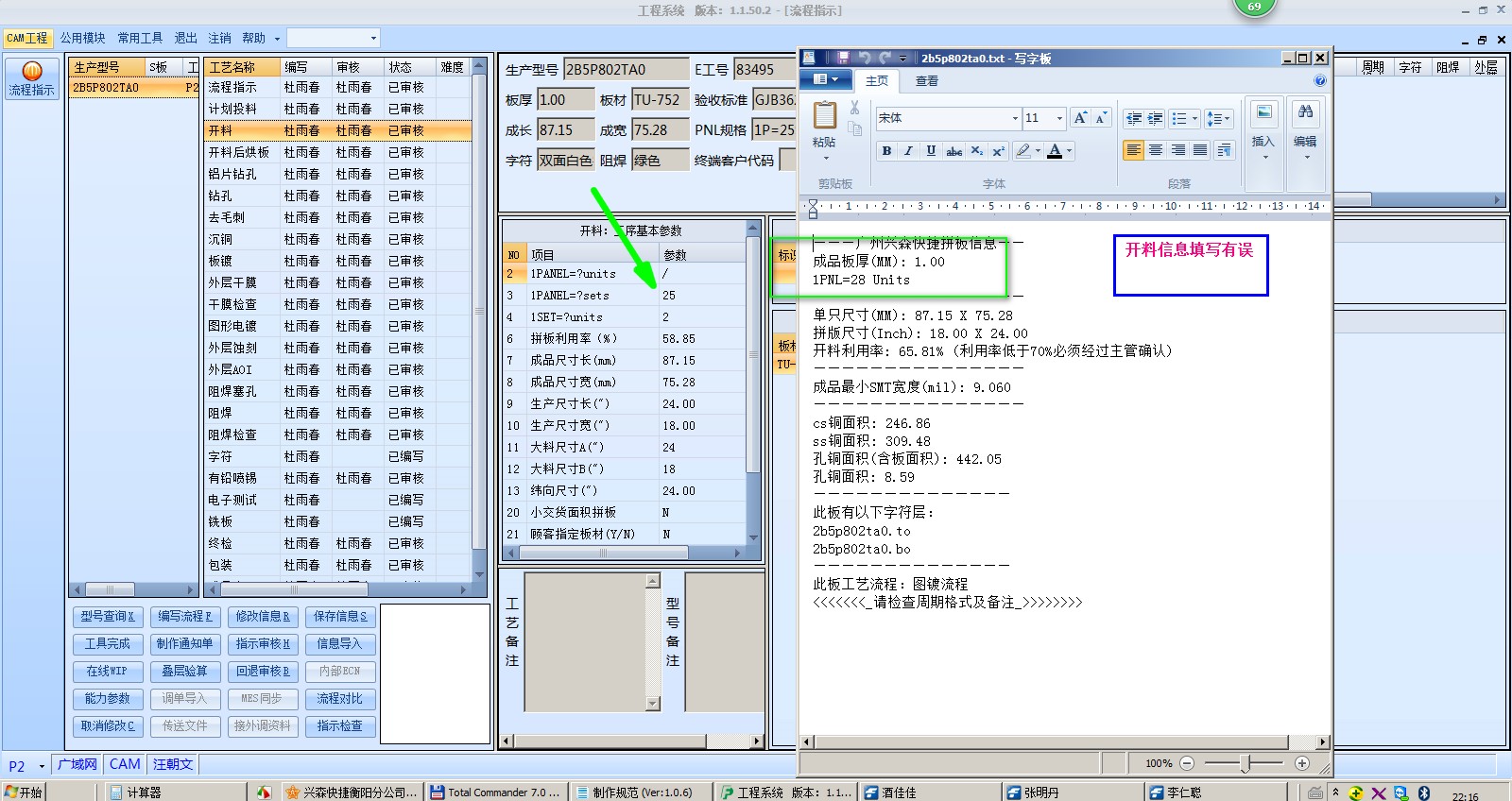The height and width of the screenshot is (801, 1512).
Task: Open the 常用工具 menu
Action: [140, 38]
